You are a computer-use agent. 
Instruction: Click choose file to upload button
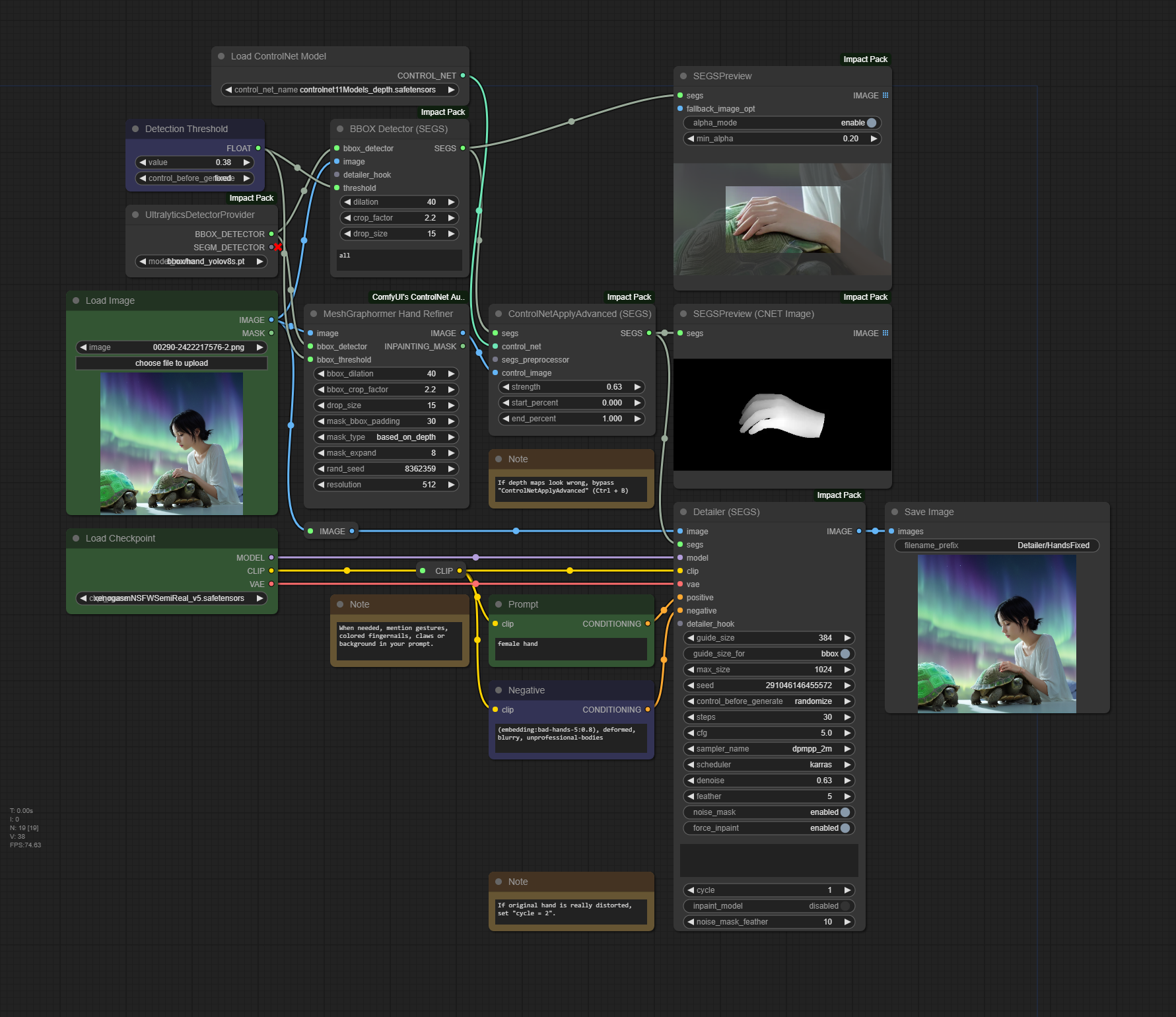172,363
